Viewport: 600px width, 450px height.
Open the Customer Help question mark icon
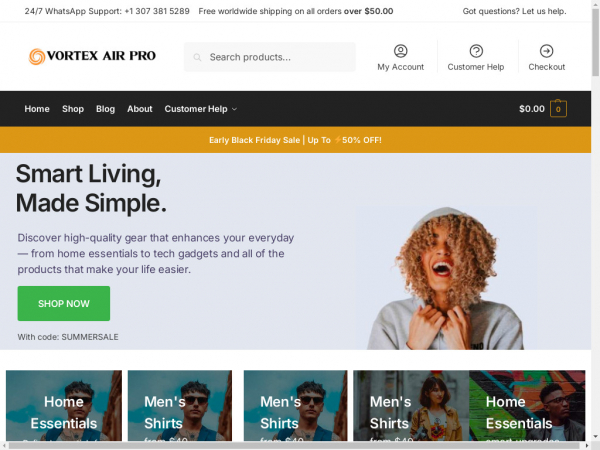476,51
